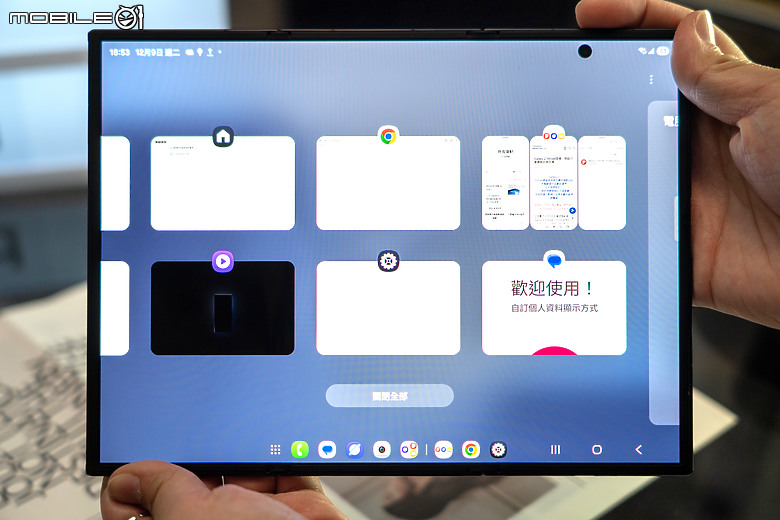
Task: Tap the side panel on the right edge
Action: (664, 263)
